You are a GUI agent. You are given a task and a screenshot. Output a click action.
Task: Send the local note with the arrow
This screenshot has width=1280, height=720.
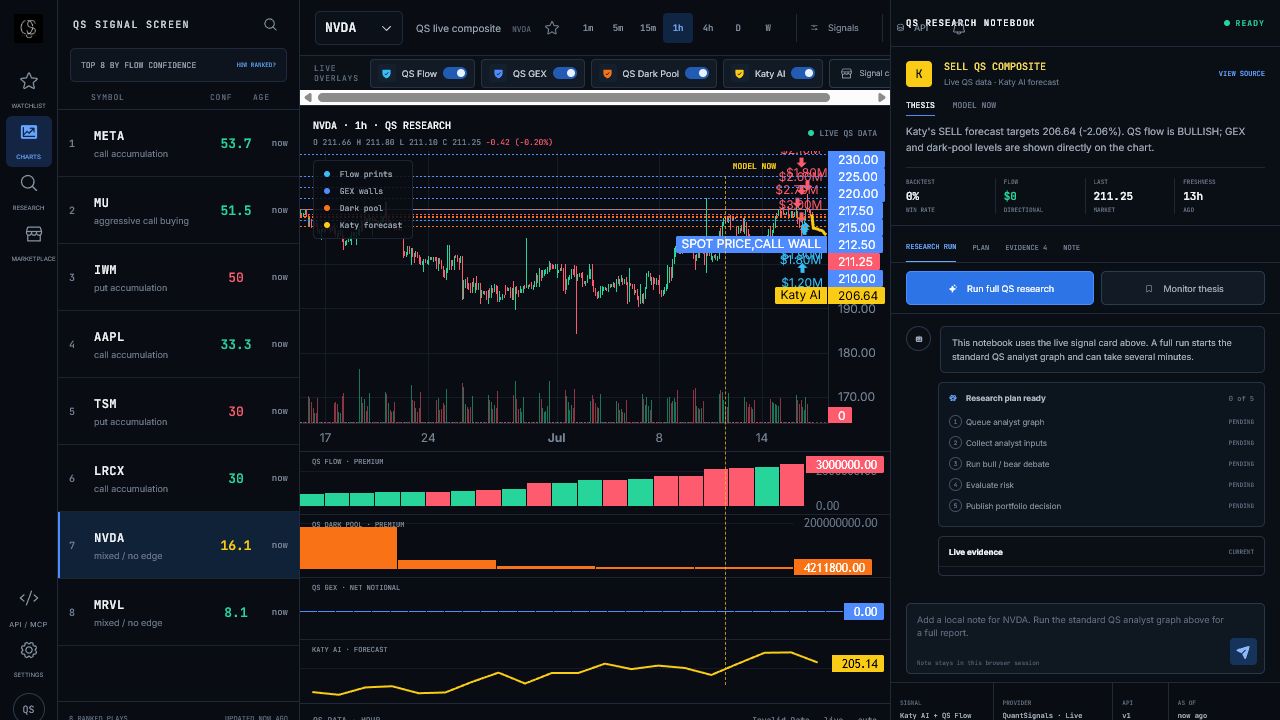point(1243,652)
